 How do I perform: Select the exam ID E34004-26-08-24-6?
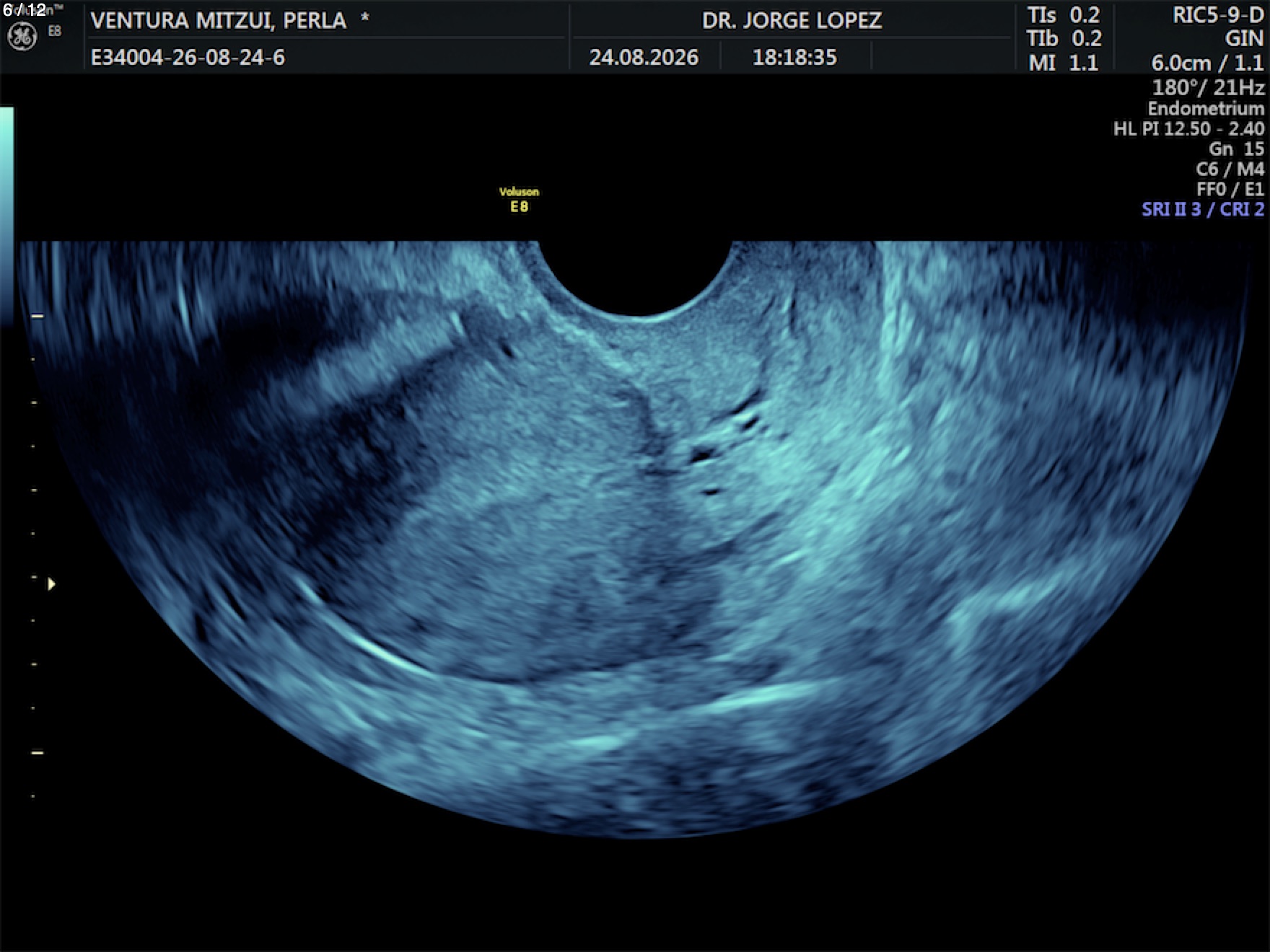pyautogui.click(x=188, y=57)
